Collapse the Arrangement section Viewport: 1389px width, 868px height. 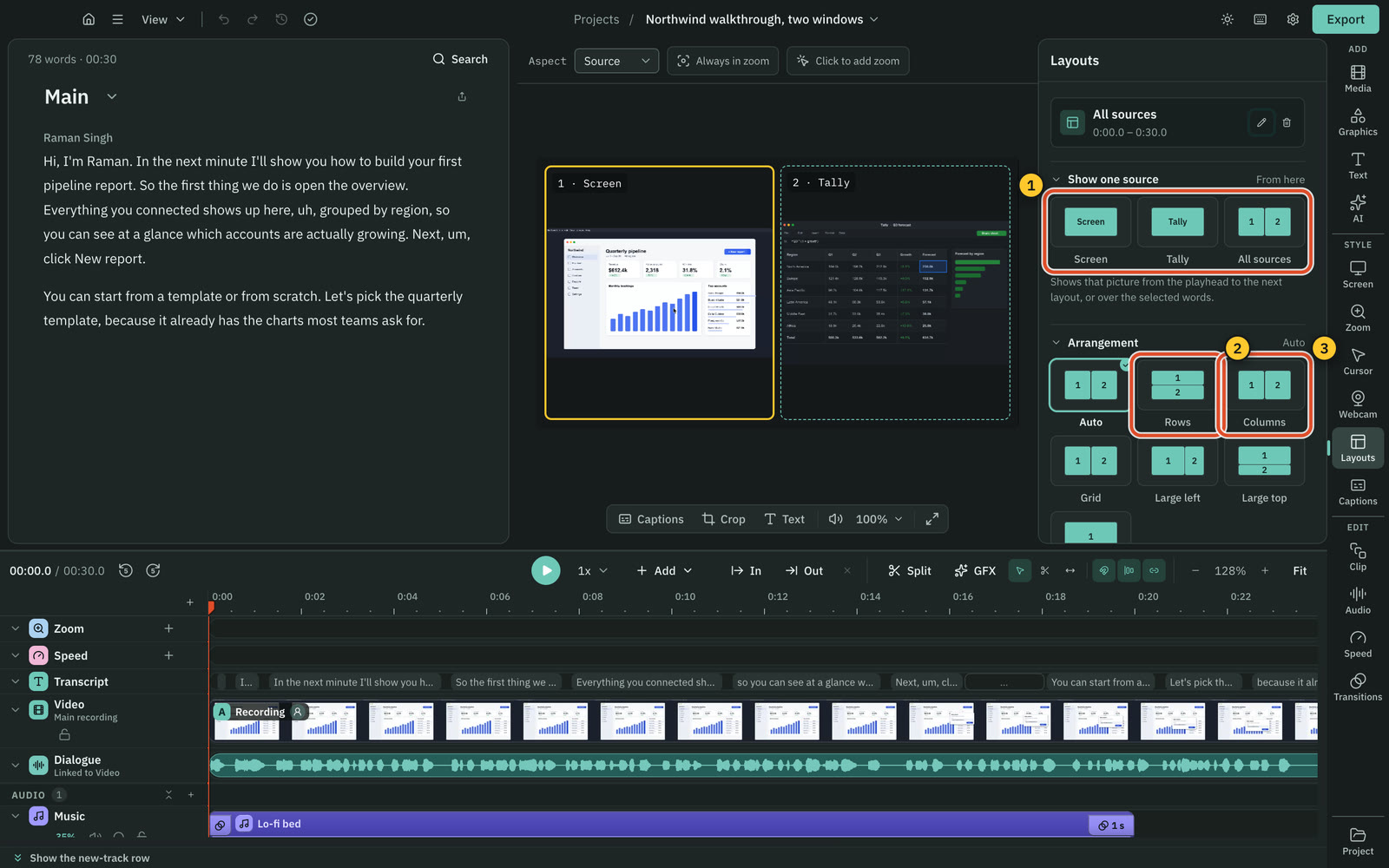point(1057,343)
